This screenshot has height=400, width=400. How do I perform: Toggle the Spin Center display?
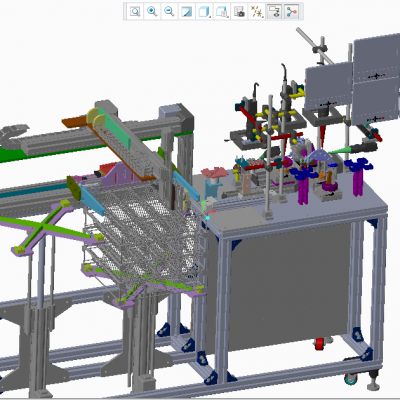292,12
